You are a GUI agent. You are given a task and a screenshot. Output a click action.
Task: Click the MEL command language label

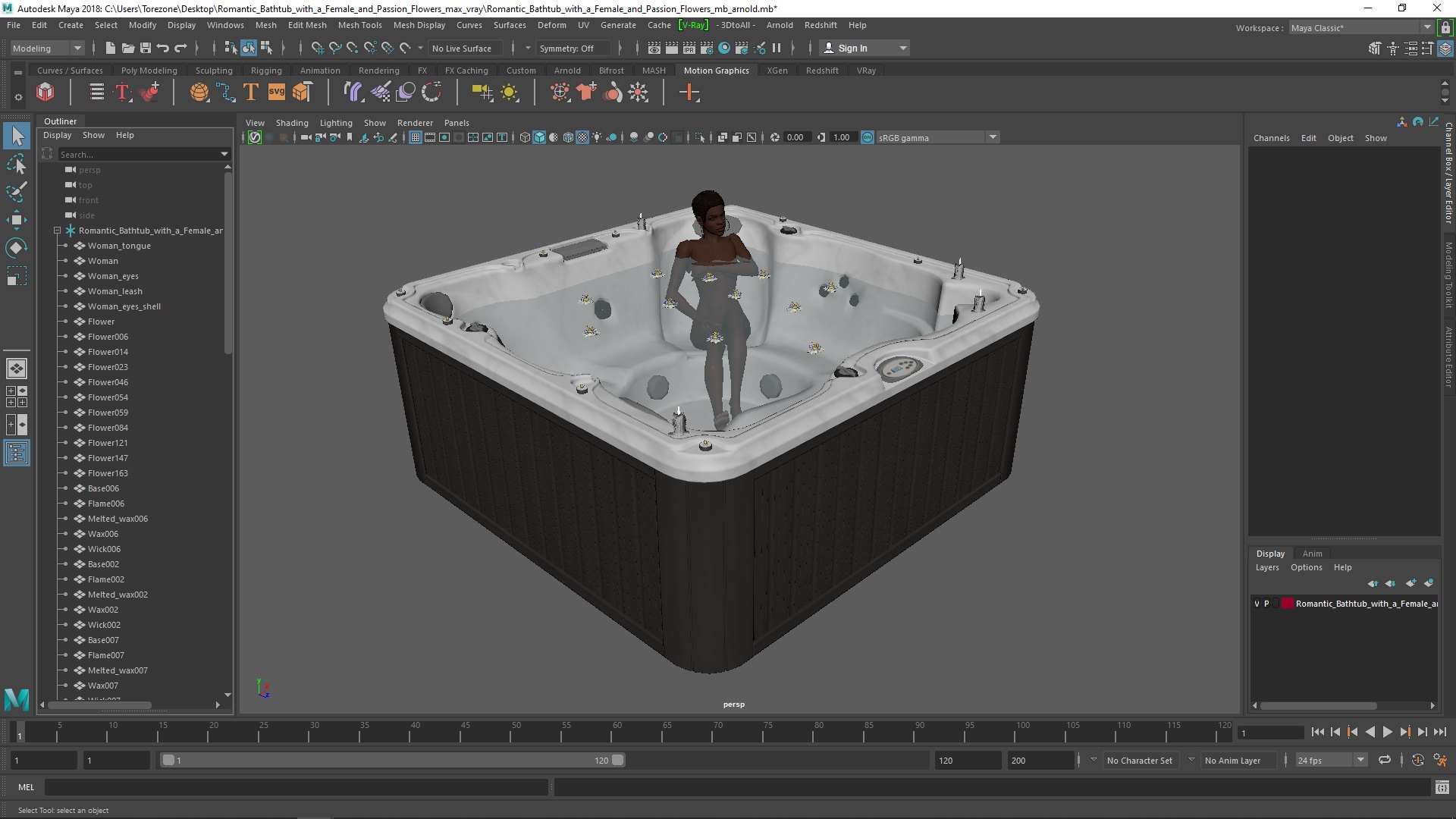click(x=27, y=787)
